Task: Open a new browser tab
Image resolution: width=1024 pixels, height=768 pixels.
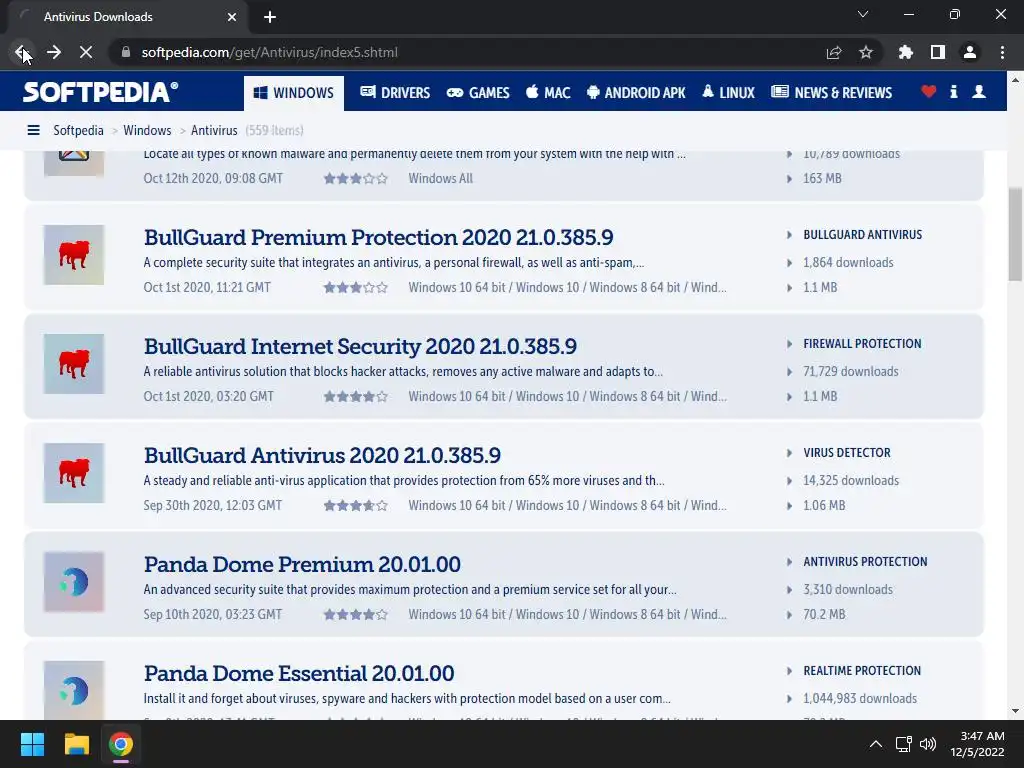Action: pyautogui.click(x=270, y=17)
